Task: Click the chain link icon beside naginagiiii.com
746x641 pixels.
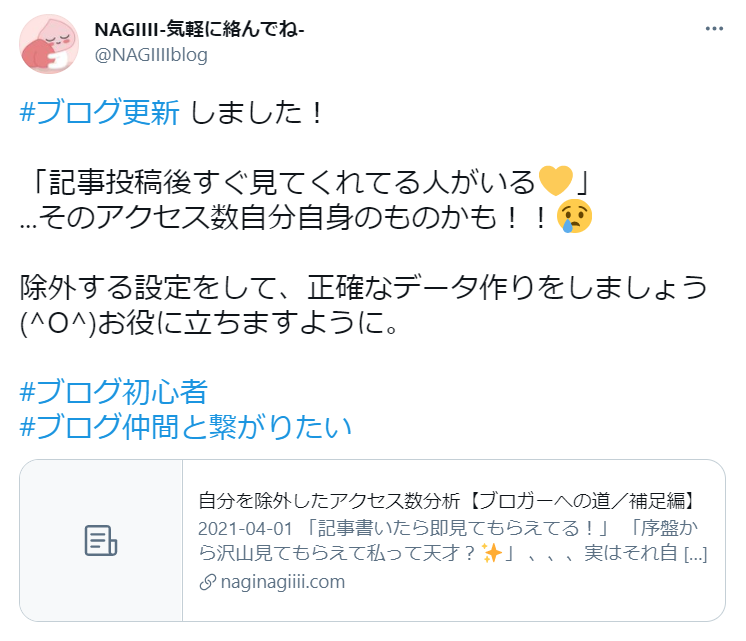Action: [x=207, y=582]
